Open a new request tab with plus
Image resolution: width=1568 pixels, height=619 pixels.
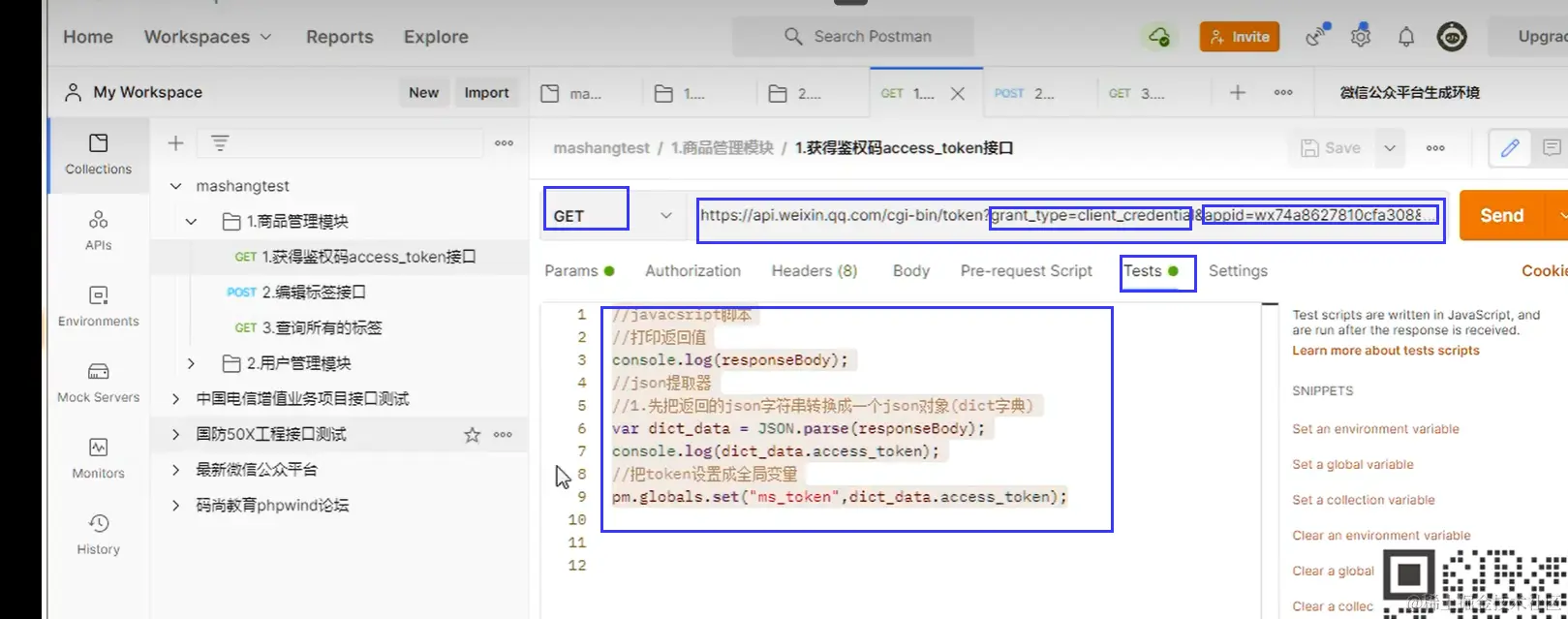click(x=1237, y=92)
